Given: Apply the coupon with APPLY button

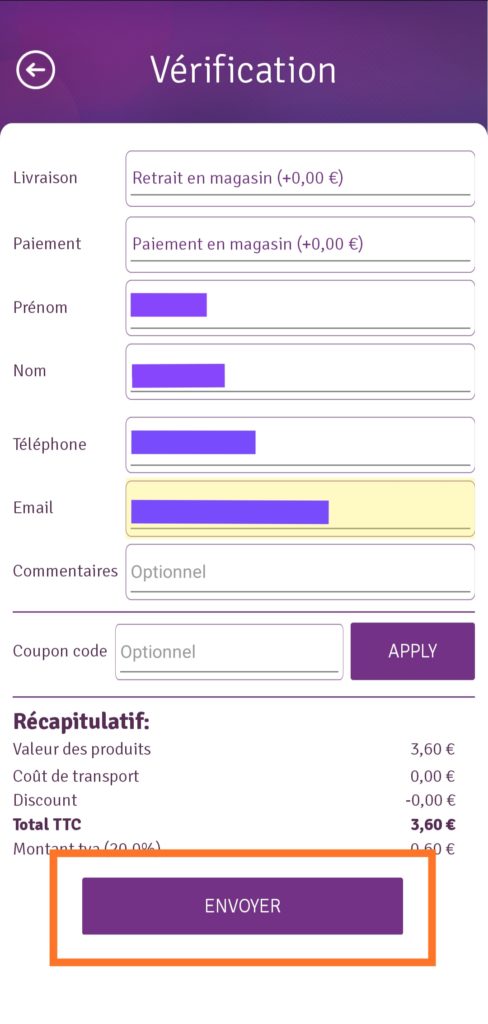Looking at the screenshot, I should pos(413,651).
